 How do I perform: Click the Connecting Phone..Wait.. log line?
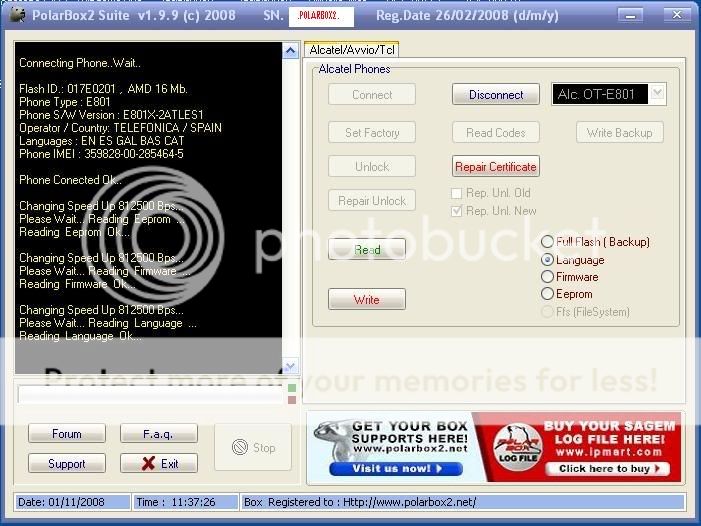point(80,63)
